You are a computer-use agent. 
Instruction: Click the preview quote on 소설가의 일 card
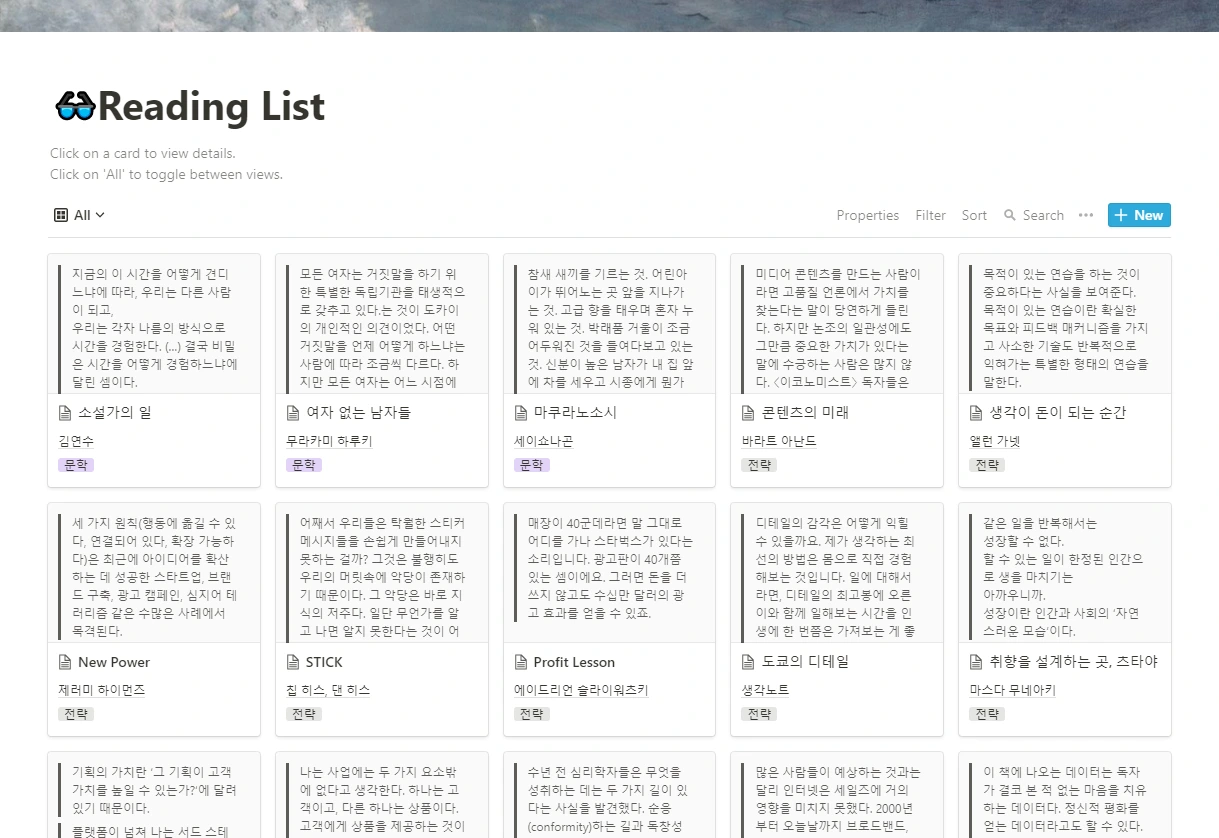(x=154, y=327)
